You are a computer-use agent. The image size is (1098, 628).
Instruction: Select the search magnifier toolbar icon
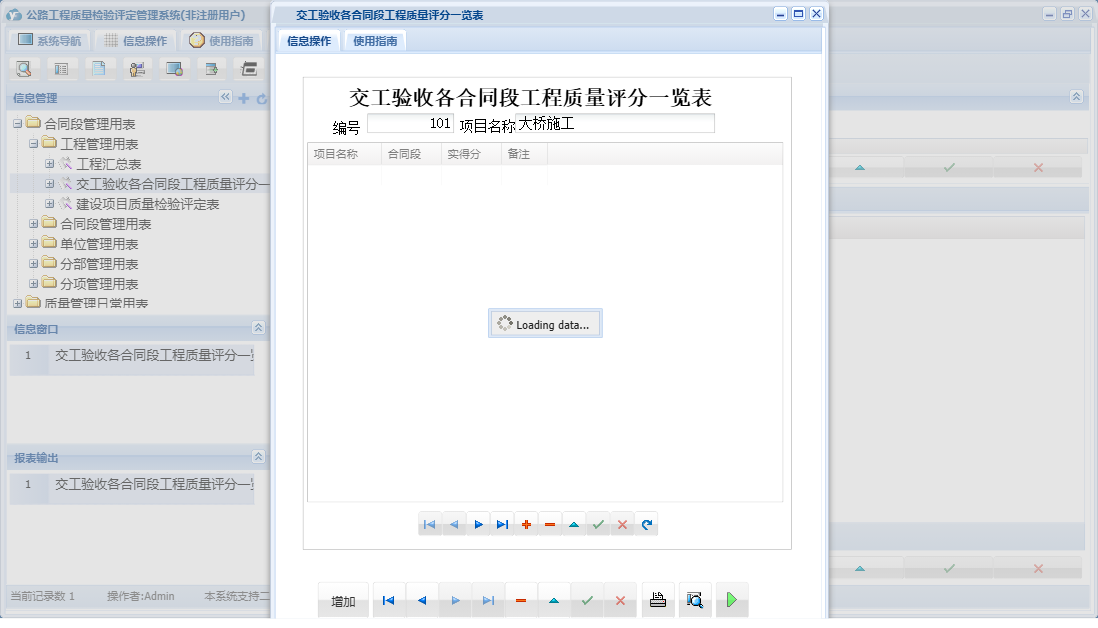click(x=24, y=68)
